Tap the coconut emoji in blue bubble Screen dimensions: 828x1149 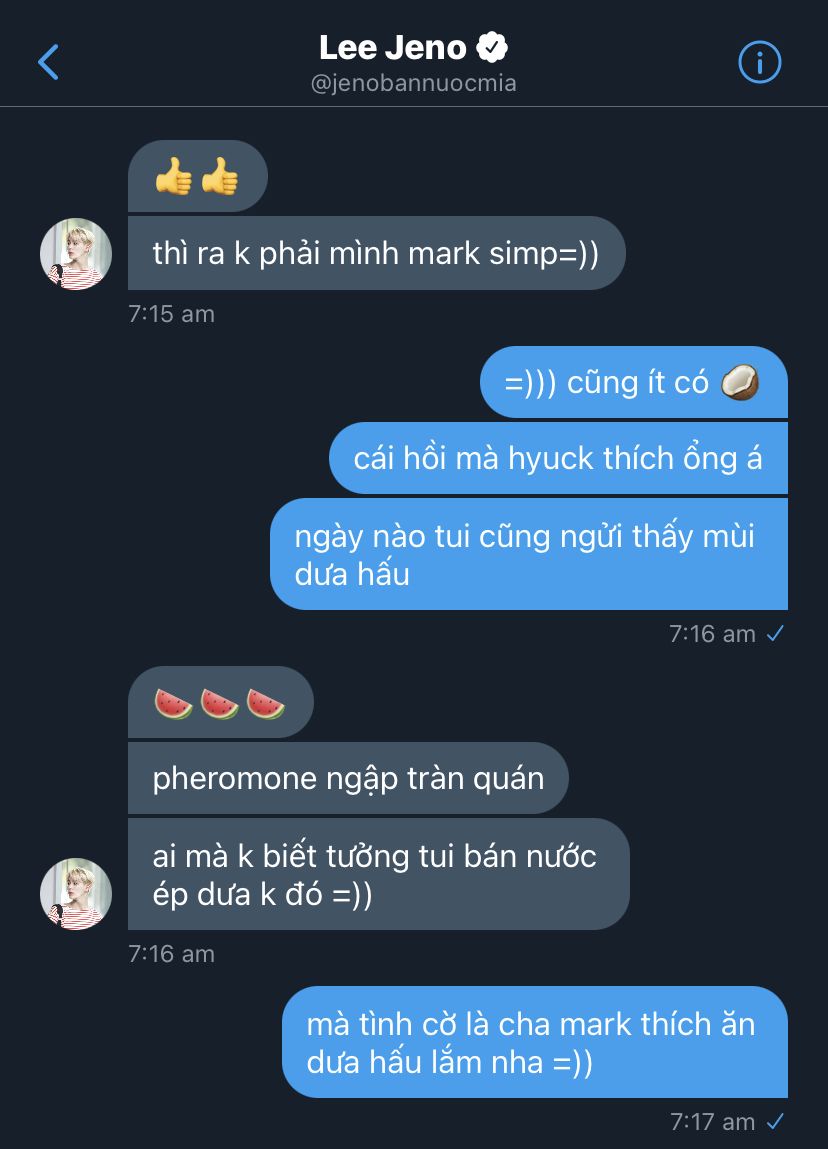click(x=739, y=383)
